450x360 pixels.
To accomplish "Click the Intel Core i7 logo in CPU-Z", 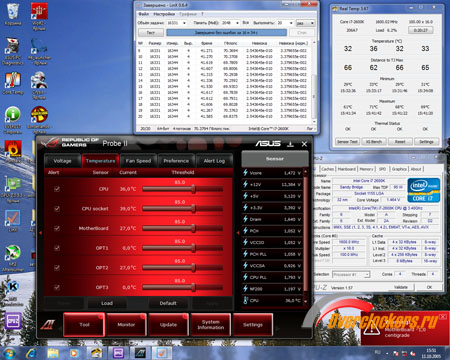I will coord(424,190).
